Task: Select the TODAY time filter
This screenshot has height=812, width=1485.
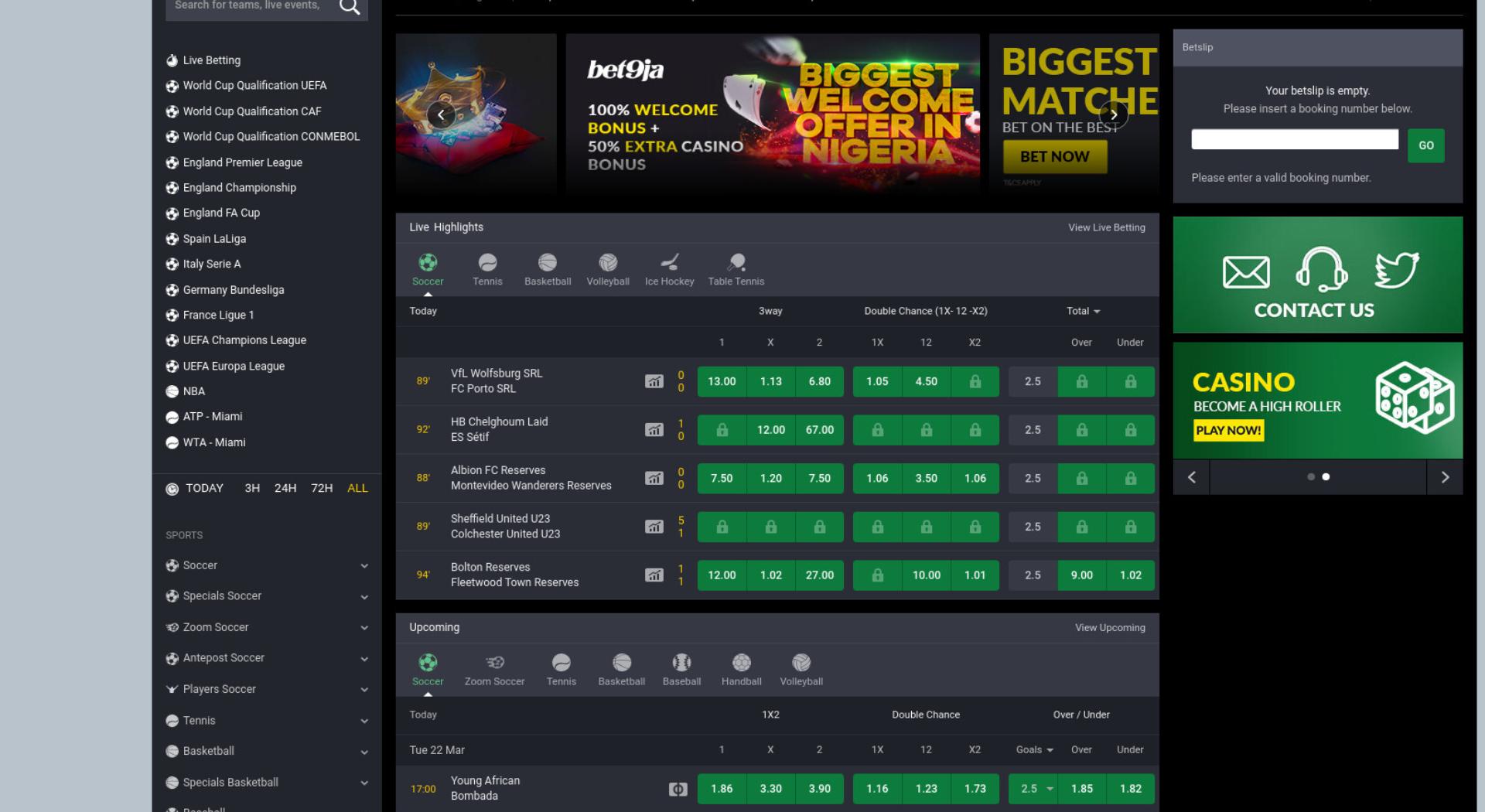Action: pos(195,488)
